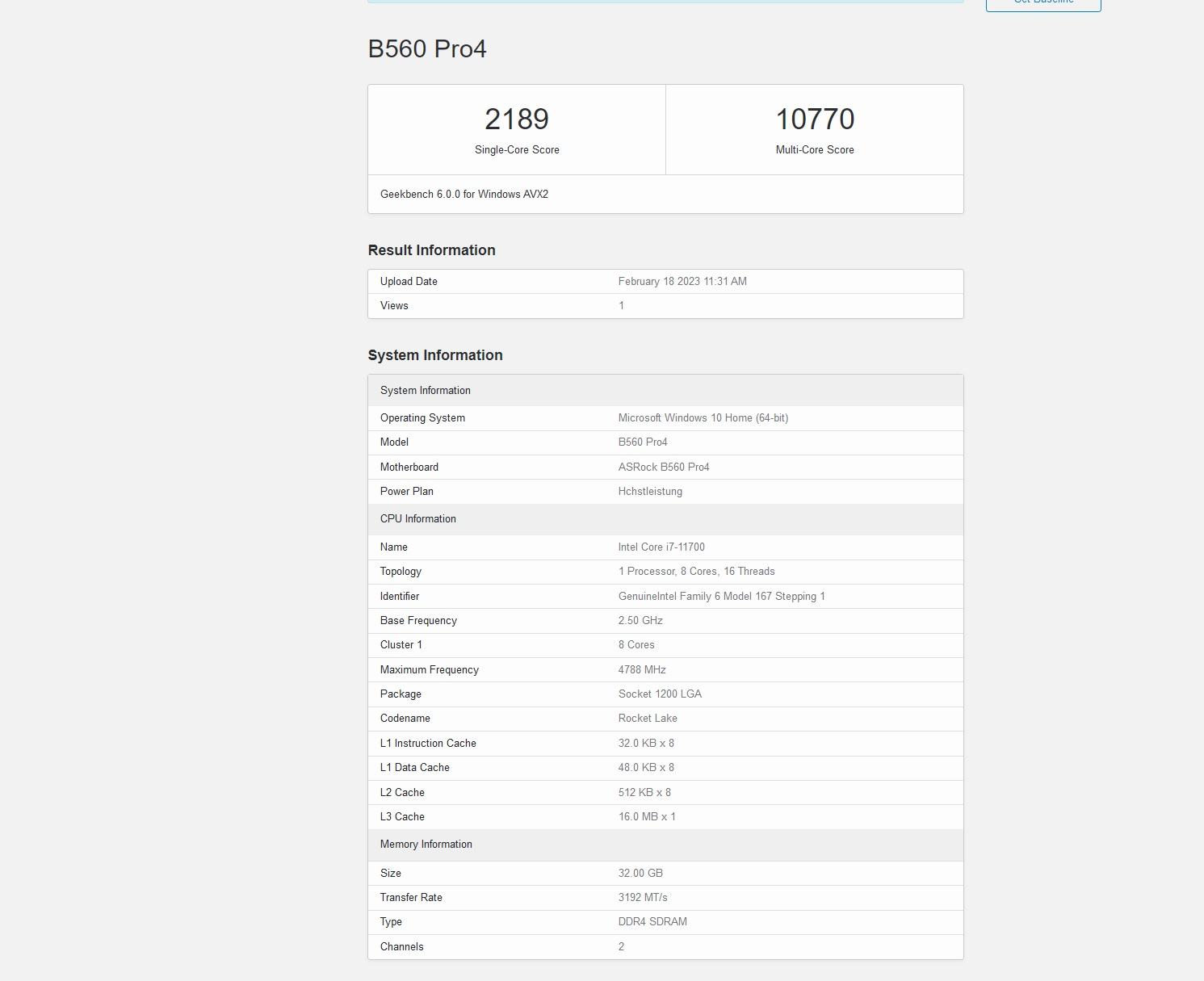Click the memory Type value DDR4 SDRAM
The width and height of the screenshot is (1204, 981).
coord(652,922)
